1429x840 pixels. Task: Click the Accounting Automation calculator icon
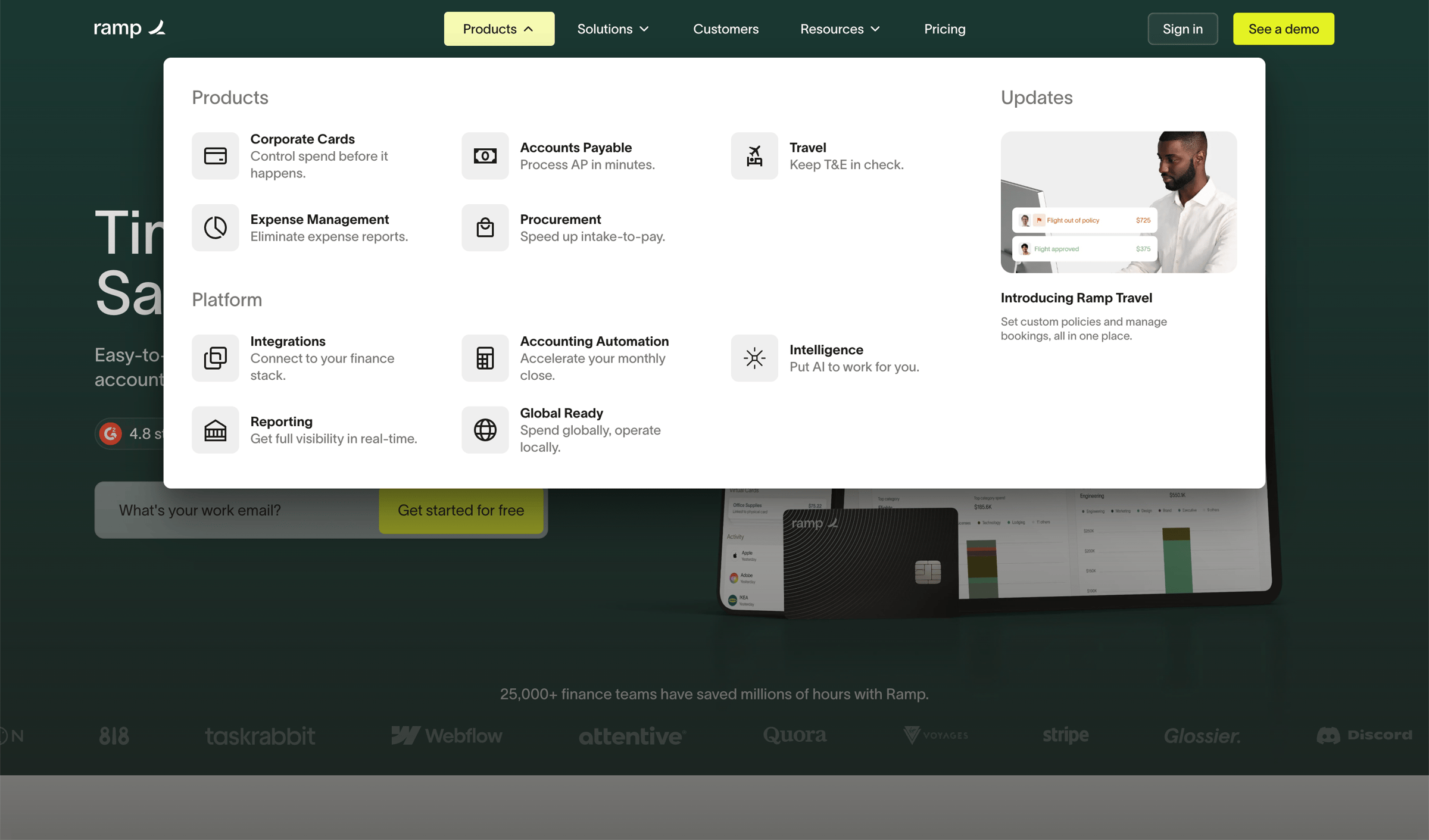click(x=485, y=358)
